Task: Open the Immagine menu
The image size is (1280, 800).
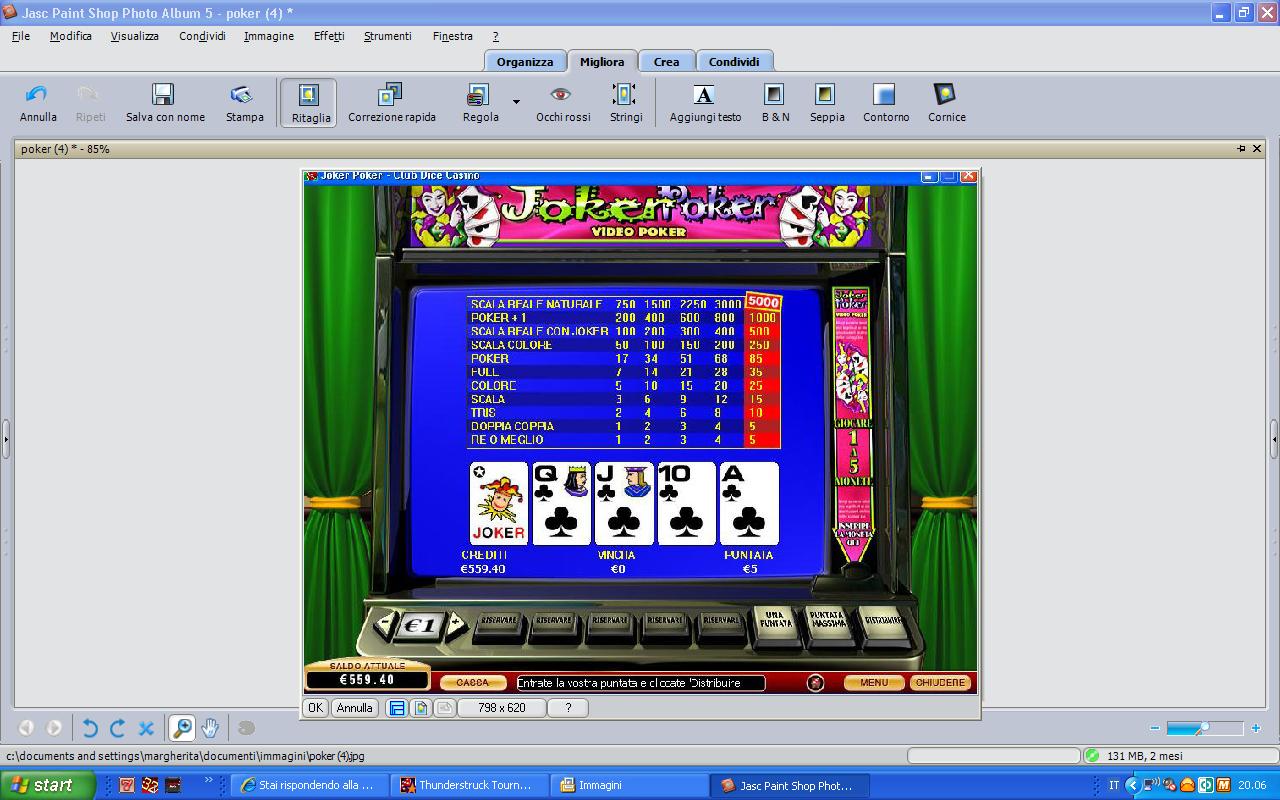Action: click(x=269, y=36)
